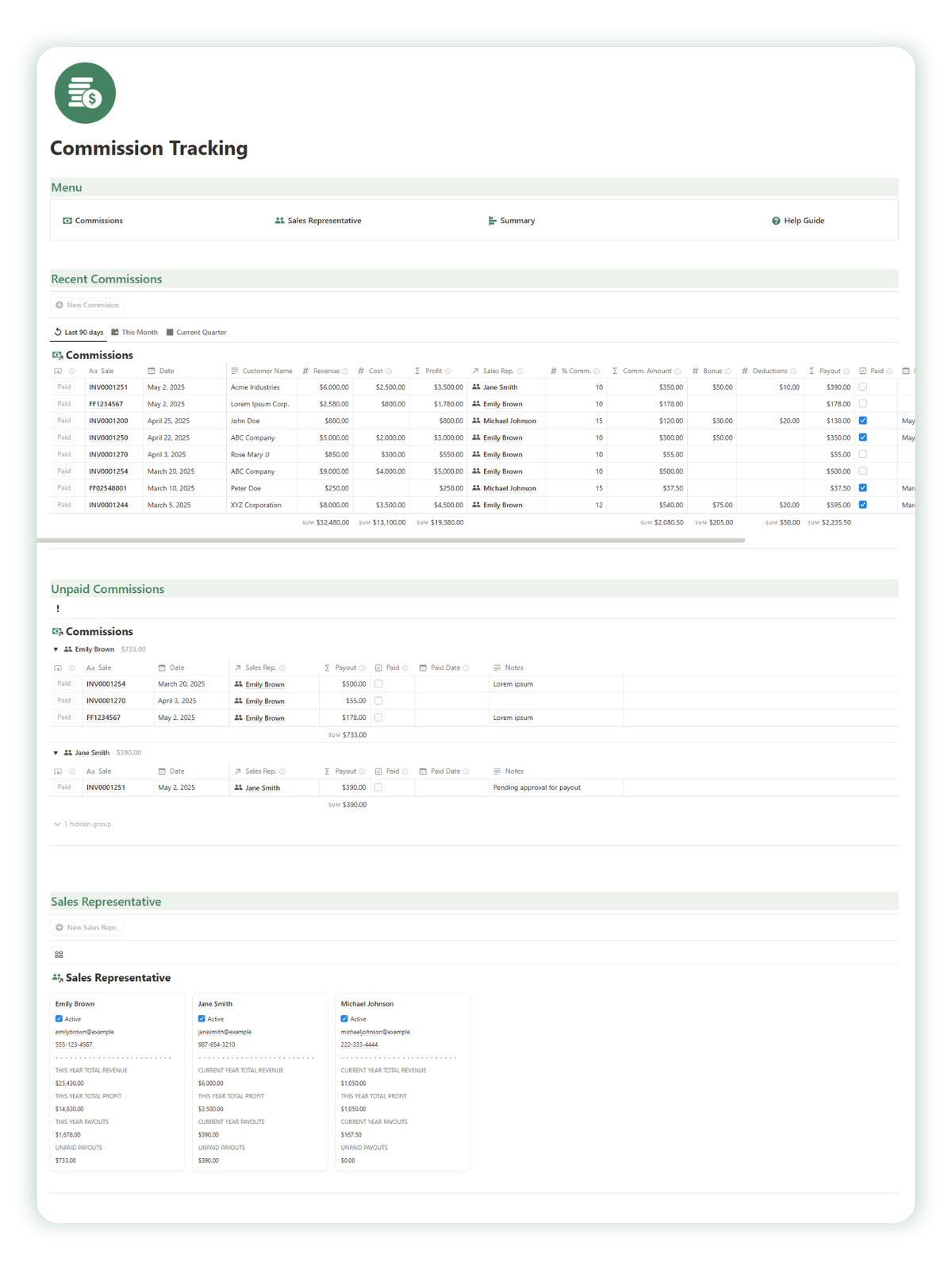The image size is (952, 1270).
Task: Click the Comm. Amount column header
Action: point(647,371)
